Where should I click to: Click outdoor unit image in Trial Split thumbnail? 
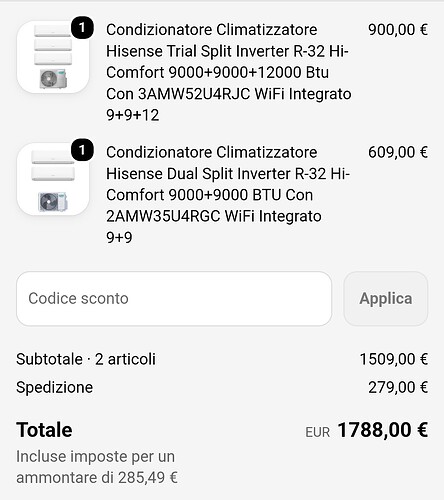pyautogui.click(x=53, y=79)
